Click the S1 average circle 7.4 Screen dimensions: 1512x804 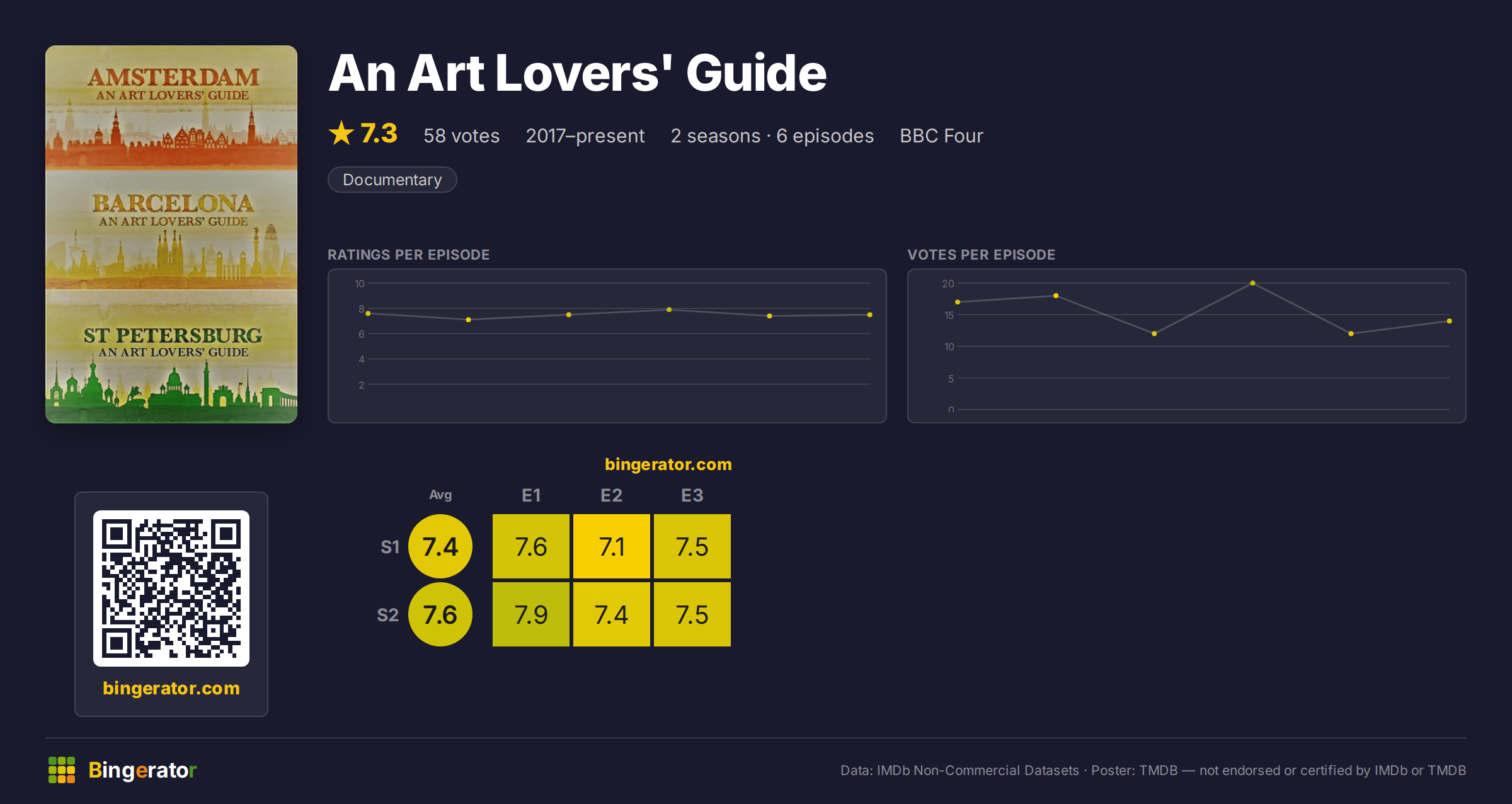(x=440, y=546)
